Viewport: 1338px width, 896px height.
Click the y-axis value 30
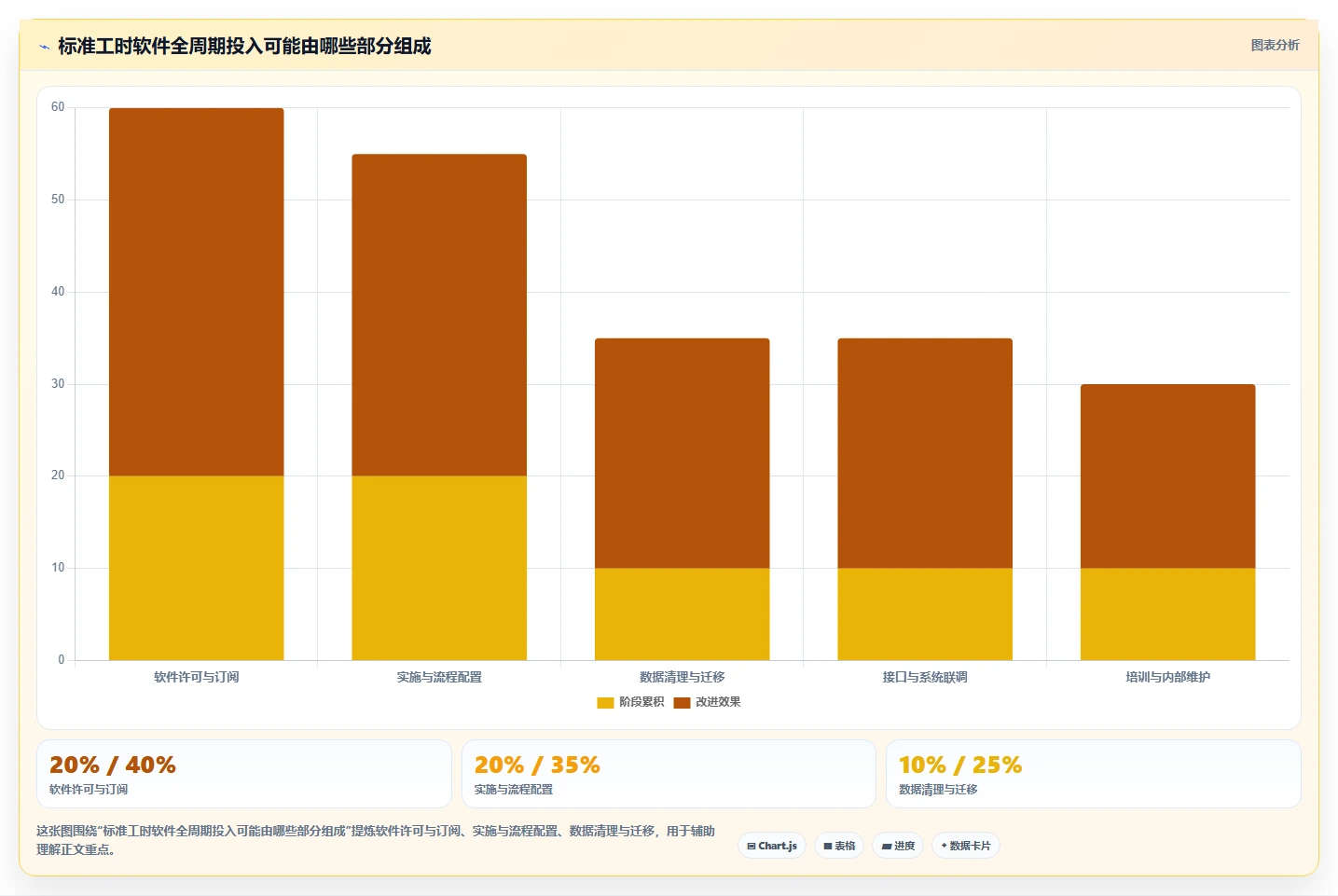coord(58,384)
